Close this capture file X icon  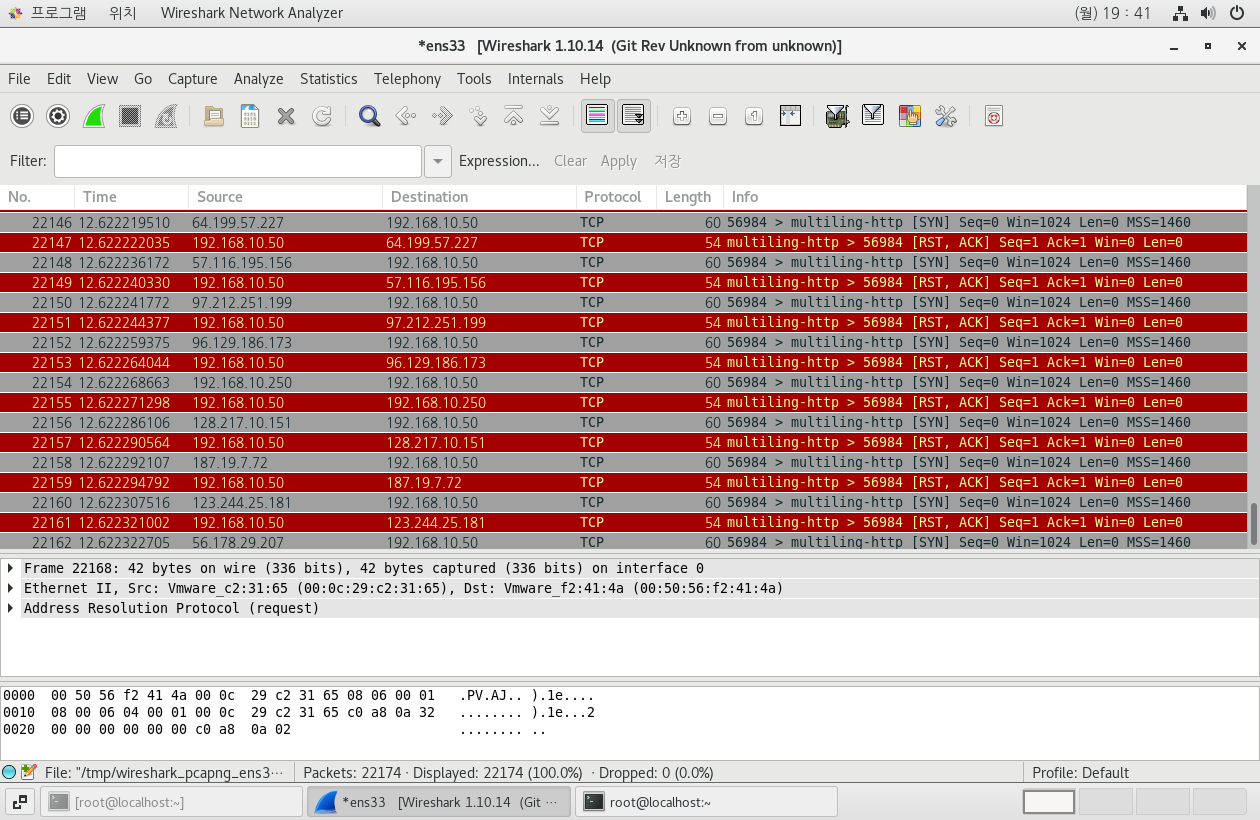click(x=286, y=116)
